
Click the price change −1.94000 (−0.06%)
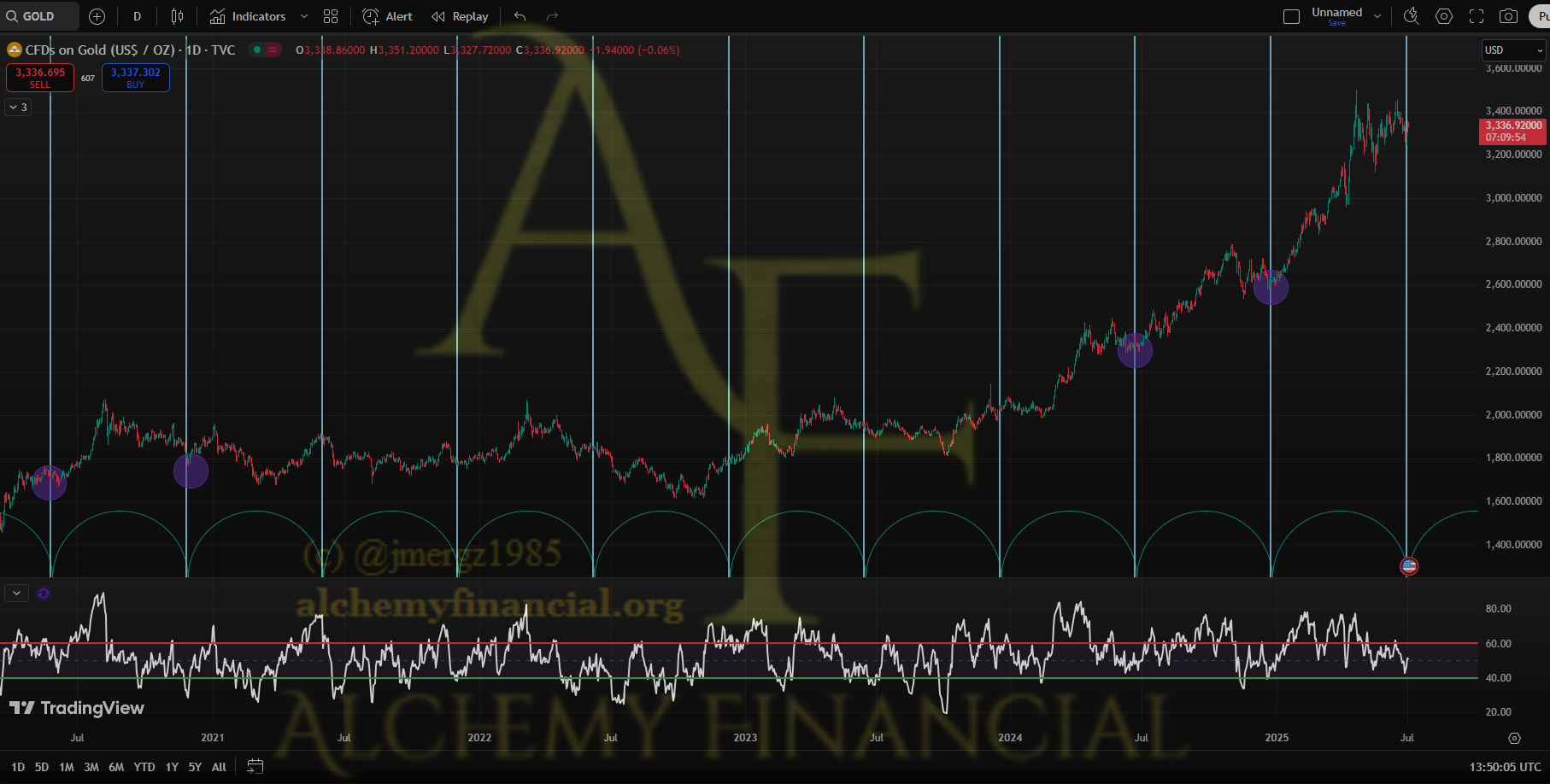(x=636, y=50)
